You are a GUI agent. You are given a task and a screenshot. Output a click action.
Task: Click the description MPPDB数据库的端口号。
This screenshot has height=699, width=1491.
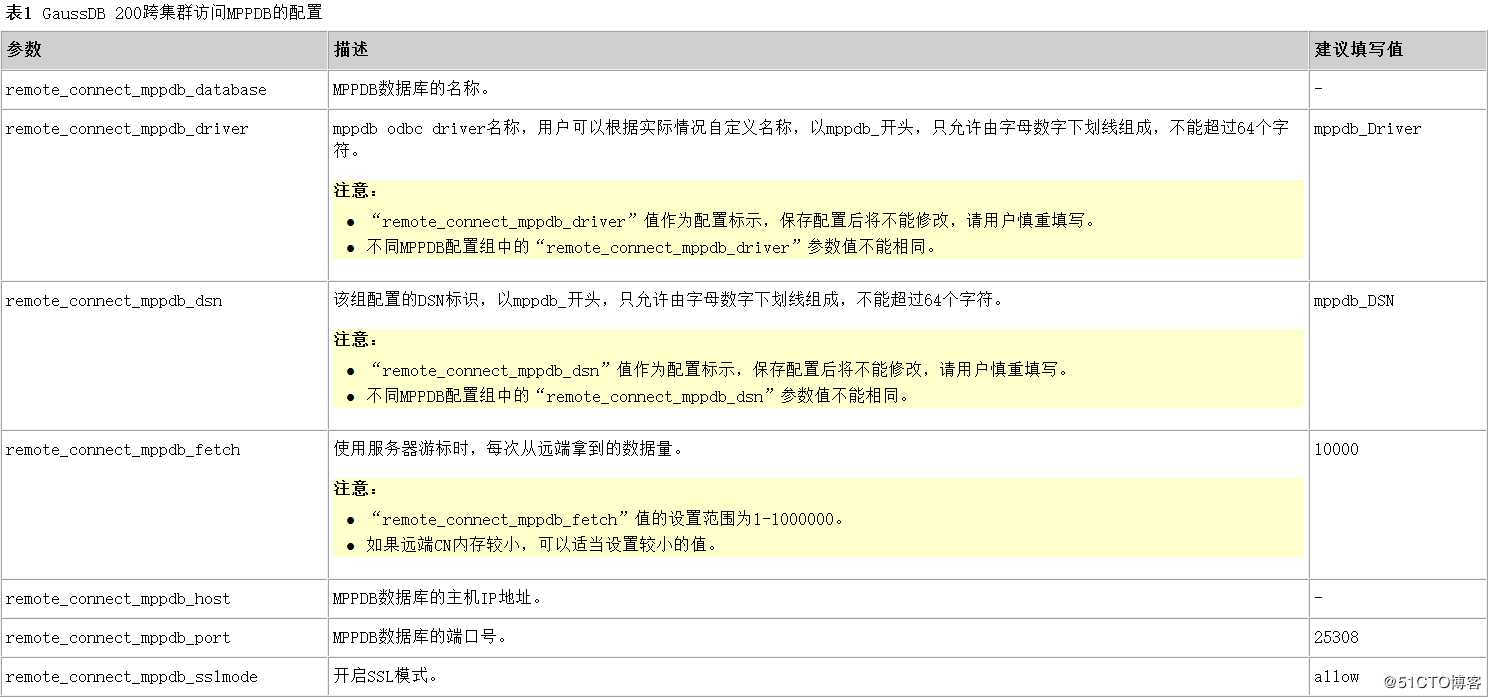[420, 637]
